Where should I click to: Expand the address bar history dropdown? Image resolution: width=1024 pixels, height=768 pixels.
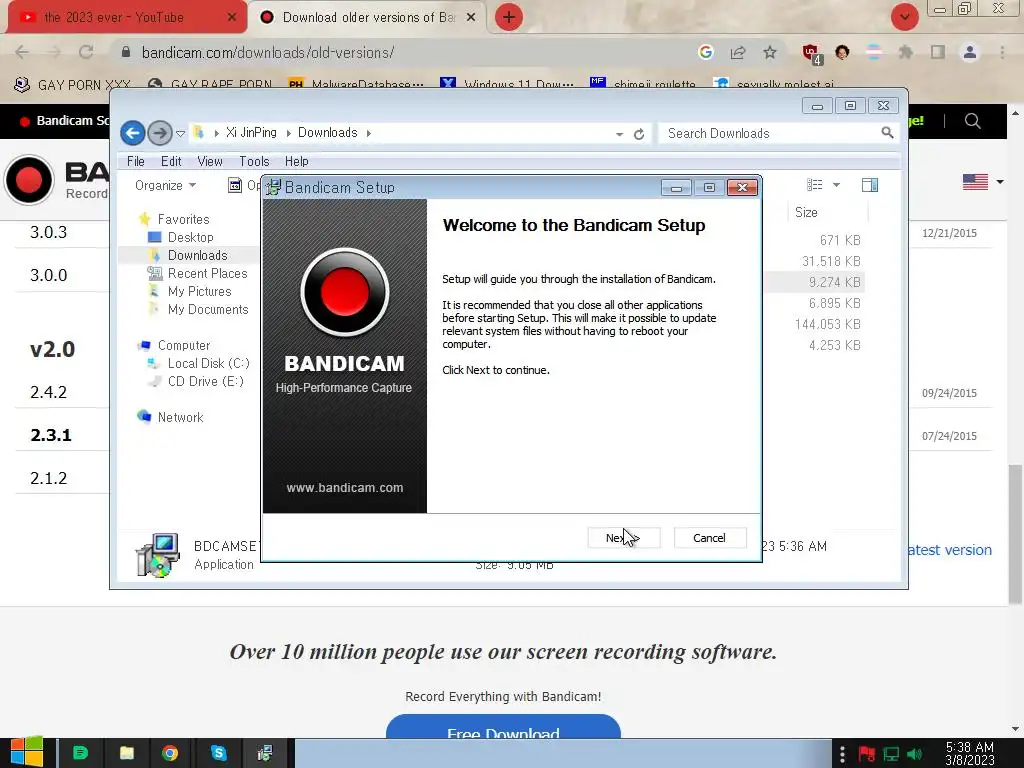[x=619, y=134]
